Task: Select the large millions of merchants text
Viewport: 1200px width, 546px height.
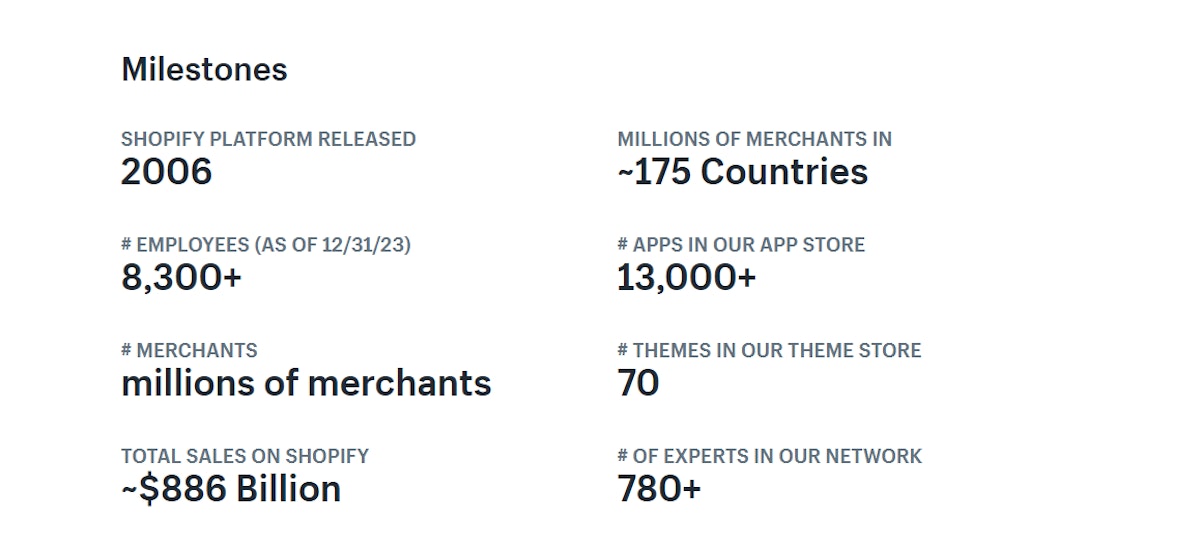Action: coord(306,384)
